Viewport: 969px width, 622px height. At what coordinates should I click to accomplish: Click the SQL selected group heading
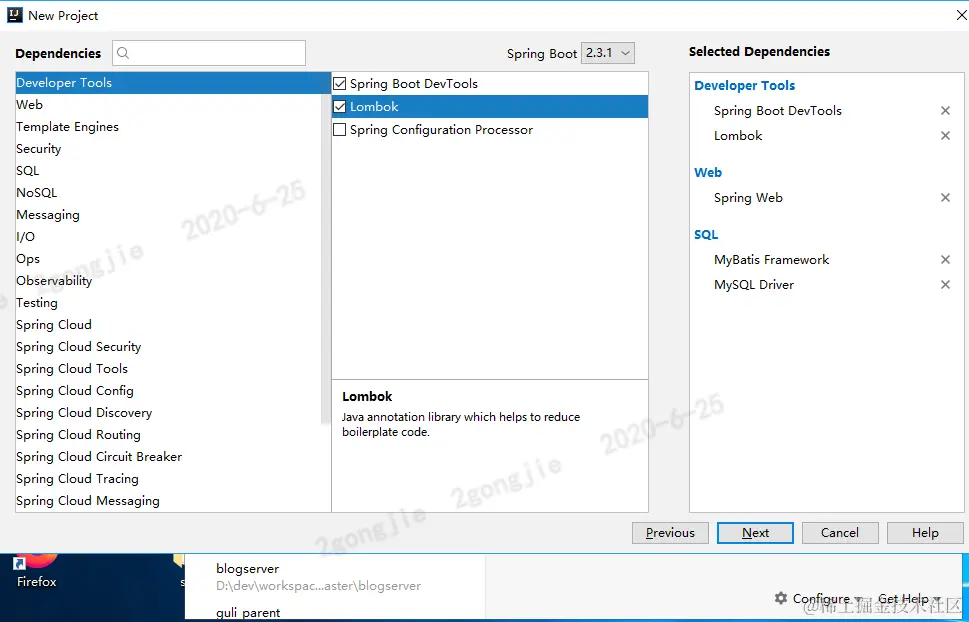706,234
